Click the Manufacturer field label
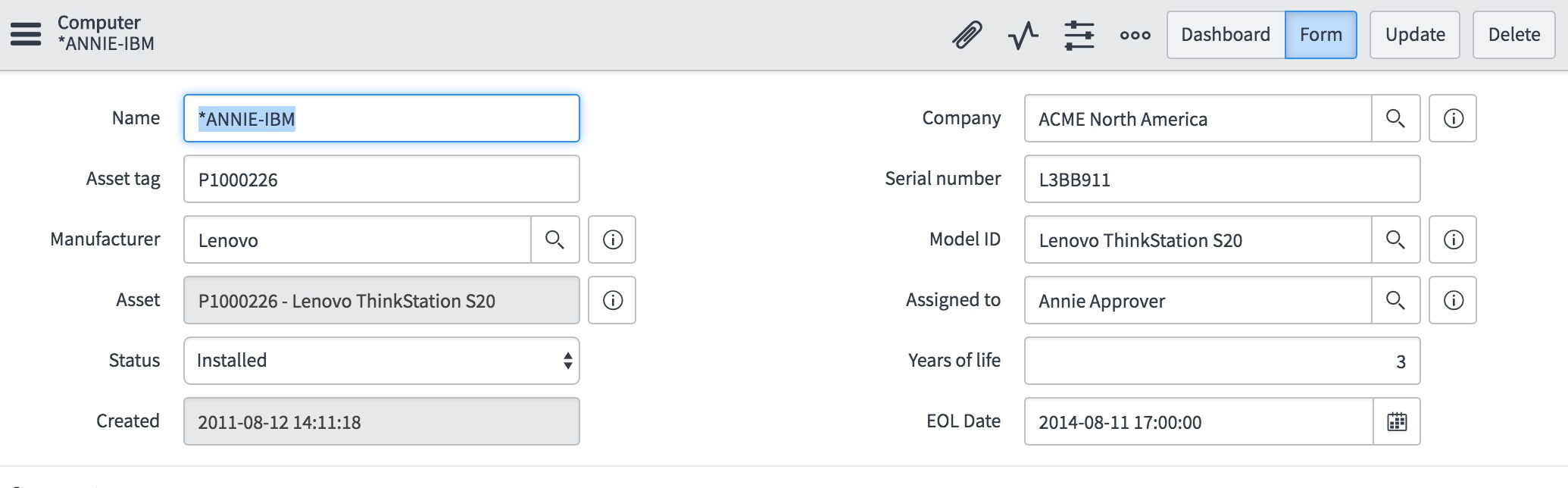The image size is (1568, 488). click(105, 239)
